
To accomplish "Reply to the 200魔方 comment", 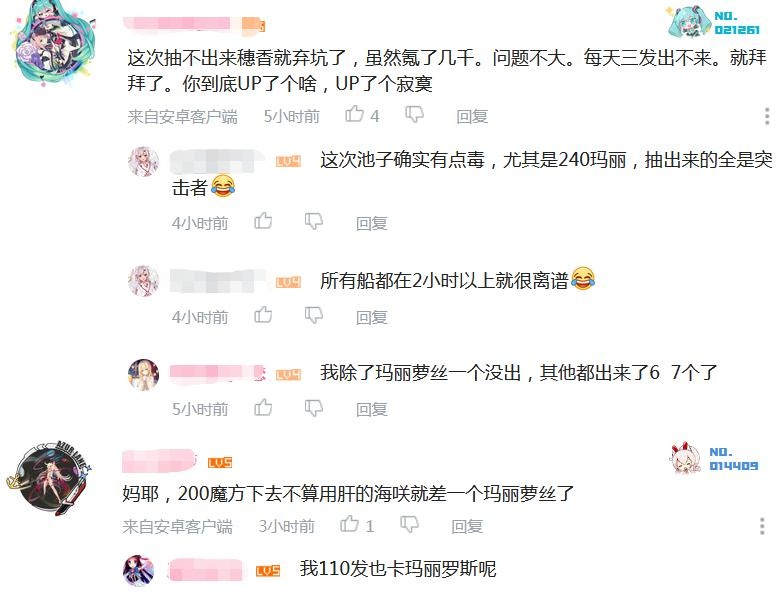I will click(466, 526).
